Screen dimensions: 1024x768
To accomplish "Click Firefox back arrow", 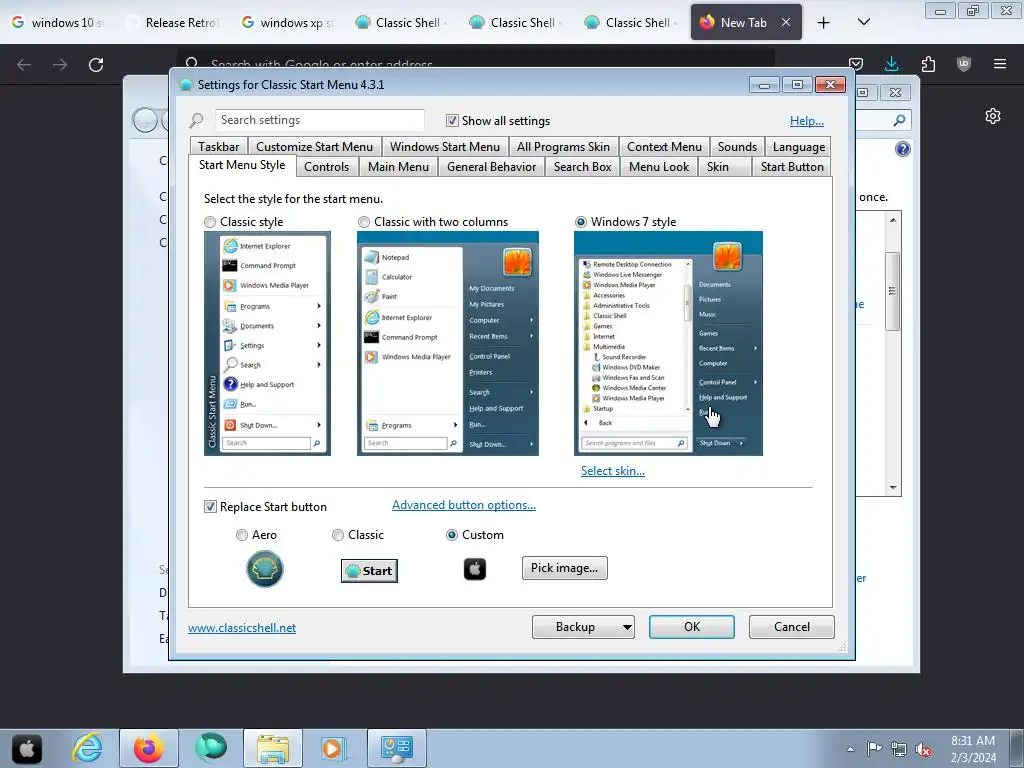I will tap(24, 65).
